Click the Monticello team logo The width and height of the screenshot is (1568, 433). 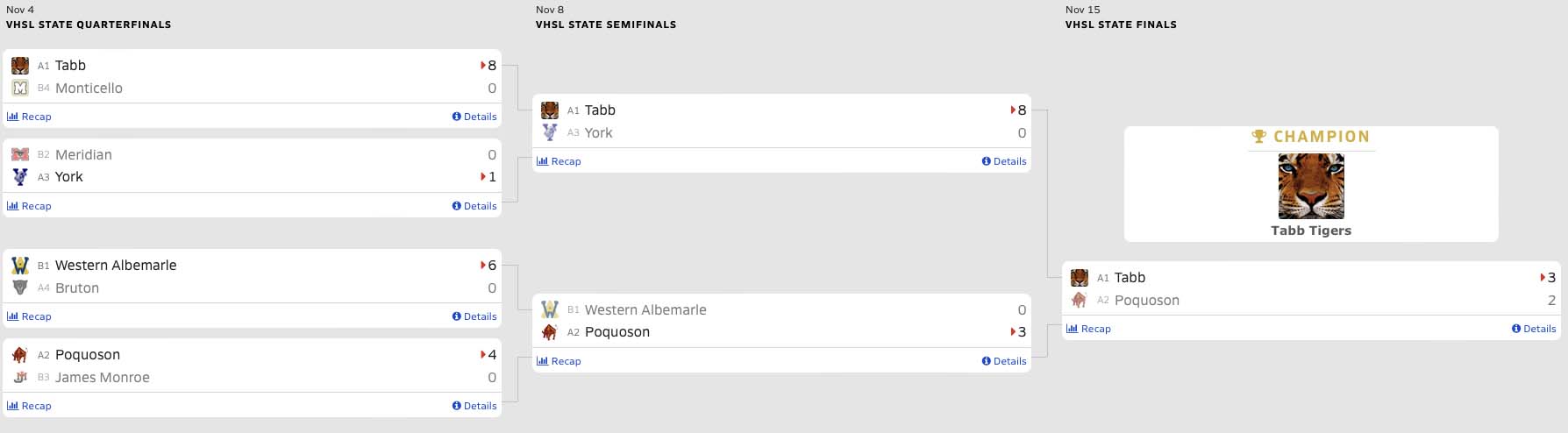[20, 88]
